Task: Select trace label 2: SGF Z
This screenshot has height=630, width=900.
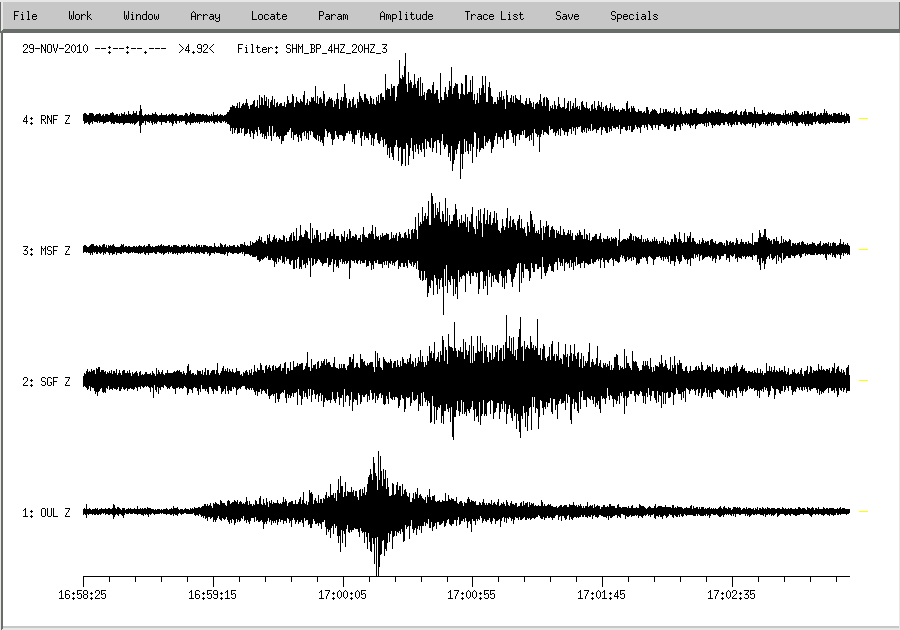Action: point(46,382)
